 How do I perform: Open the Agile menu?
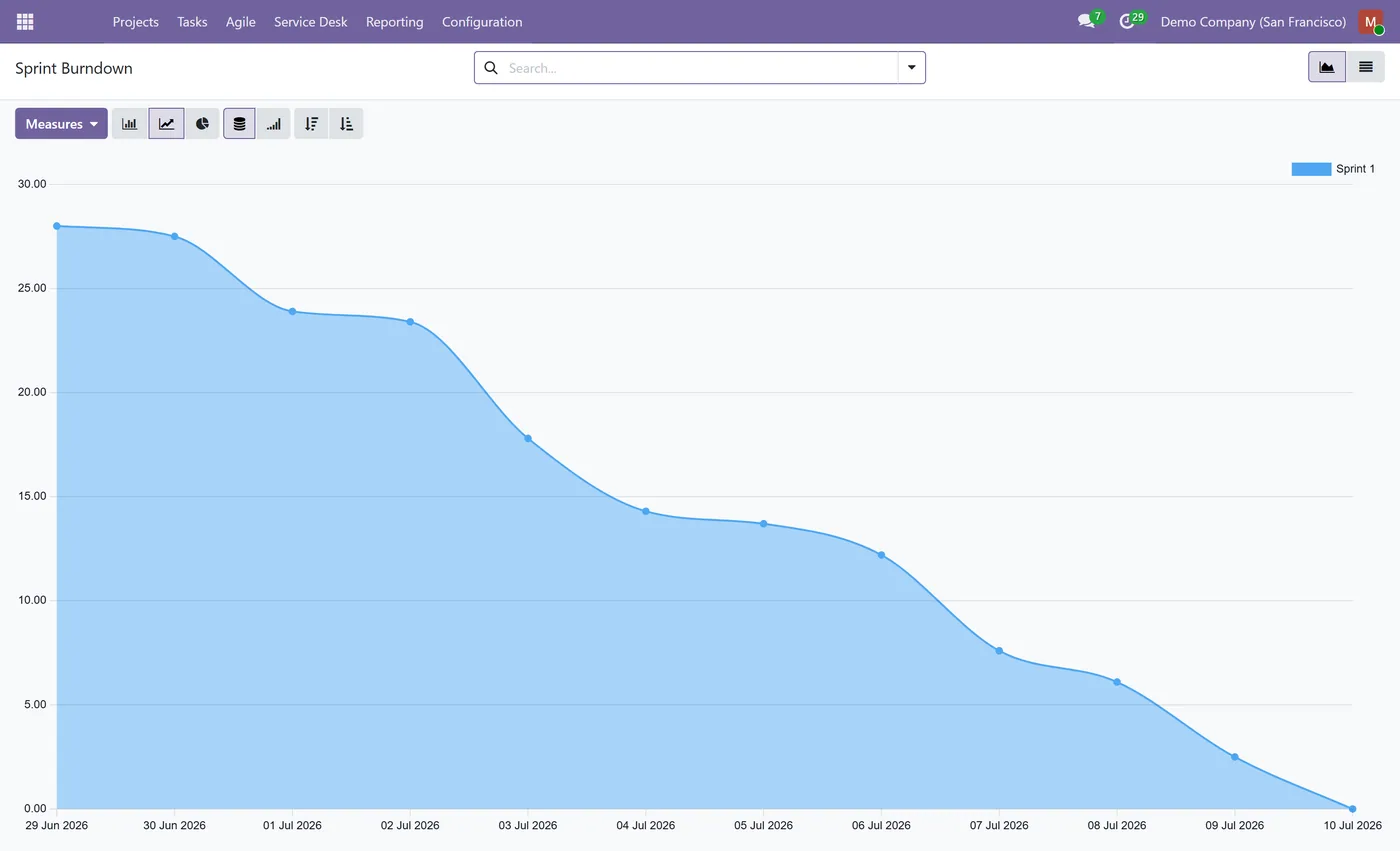240,21
